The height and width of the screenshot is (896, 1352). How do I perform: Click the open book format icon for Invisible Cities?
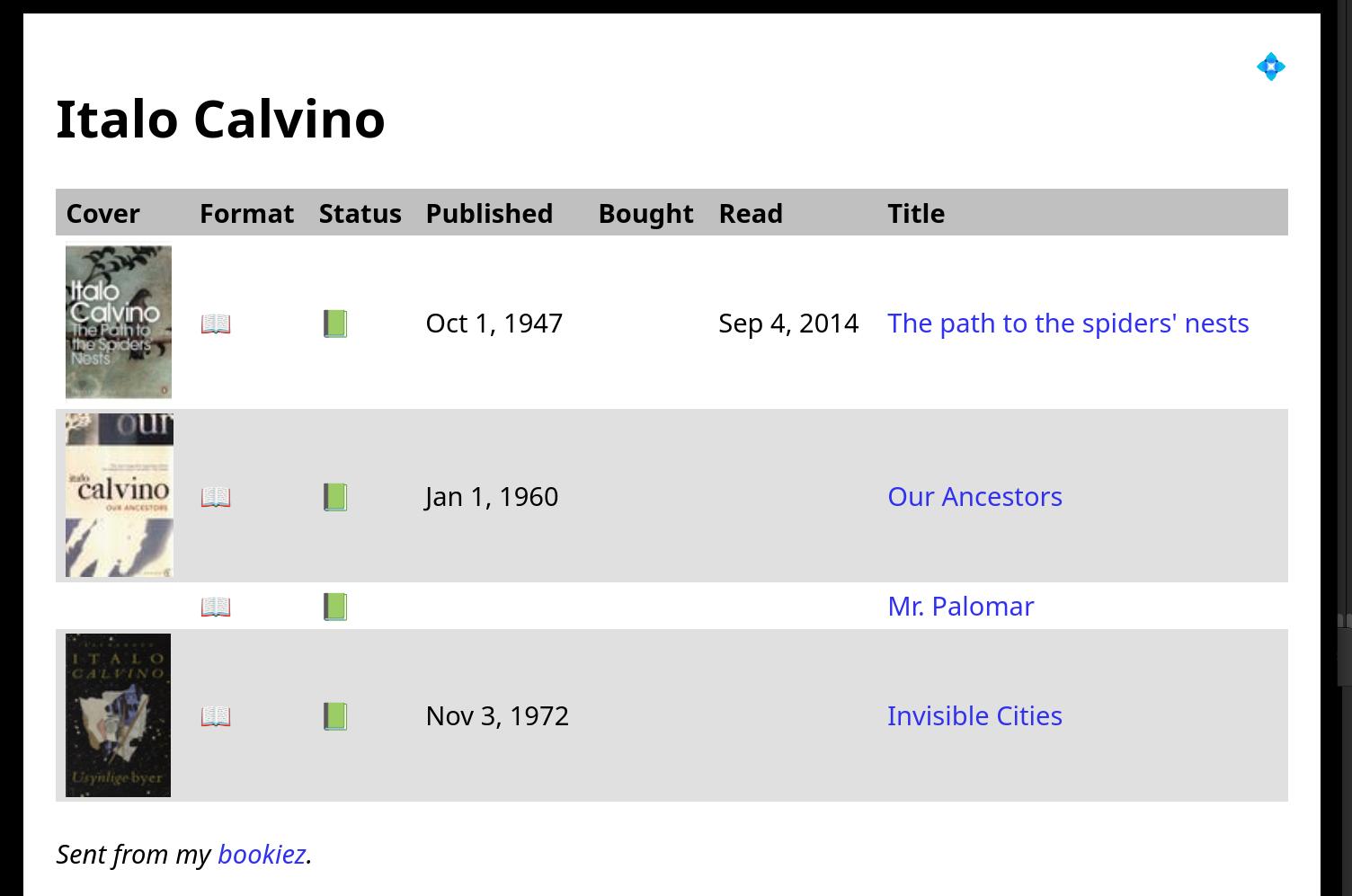pos(216,716)
